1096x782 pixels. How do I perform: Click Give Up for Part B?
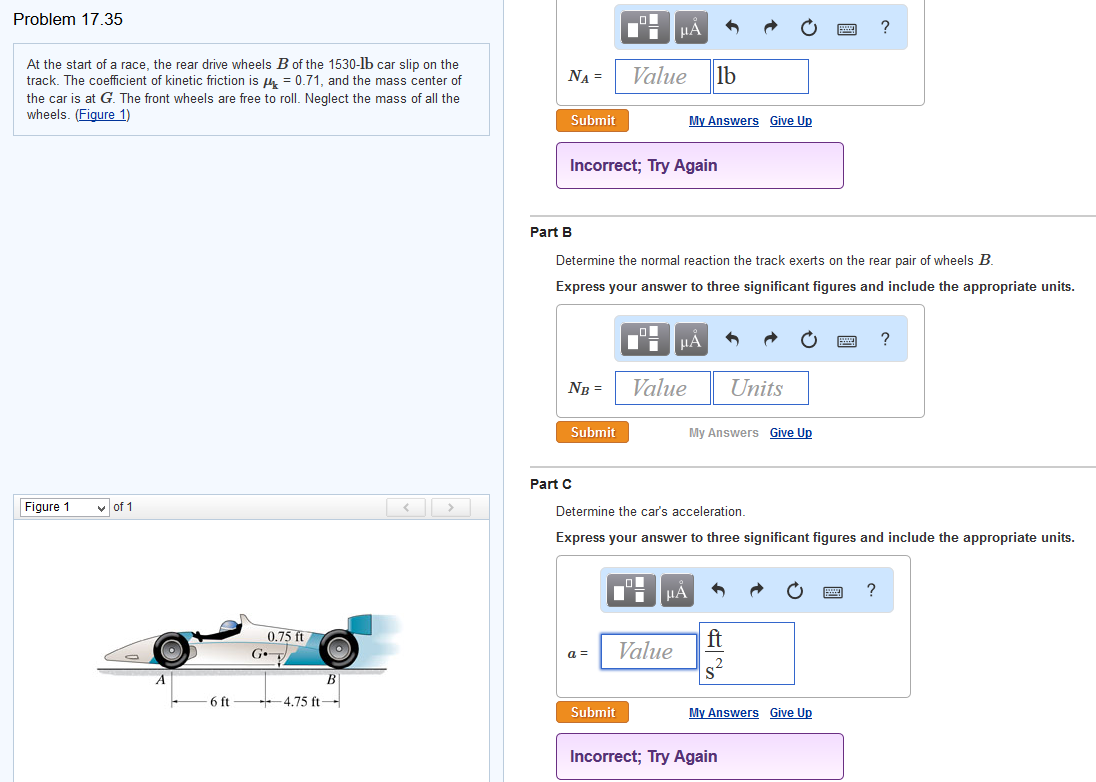[x=790, y=432]
